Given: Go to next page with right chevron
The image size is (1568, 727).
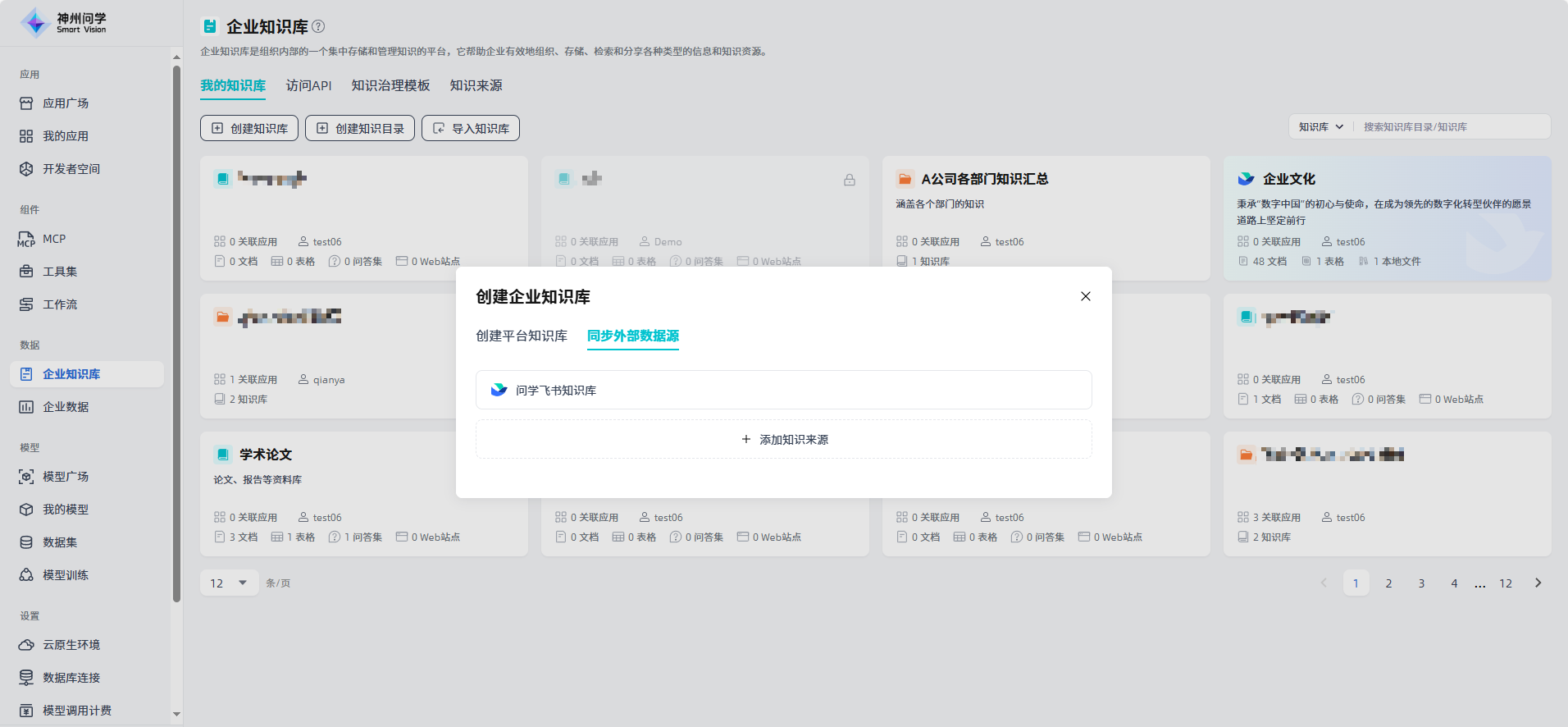Looking at the screenshot, I should pos(1538,583).
